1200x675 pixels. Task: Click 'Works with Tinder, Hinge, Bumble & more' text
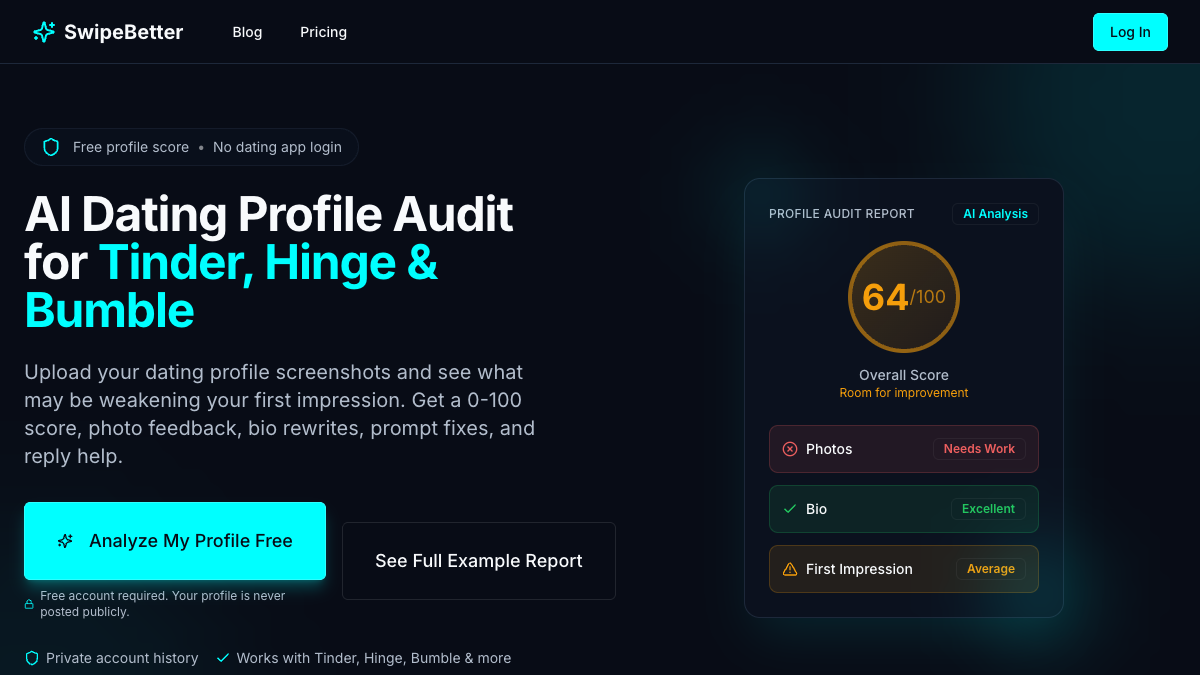[374, 658]
